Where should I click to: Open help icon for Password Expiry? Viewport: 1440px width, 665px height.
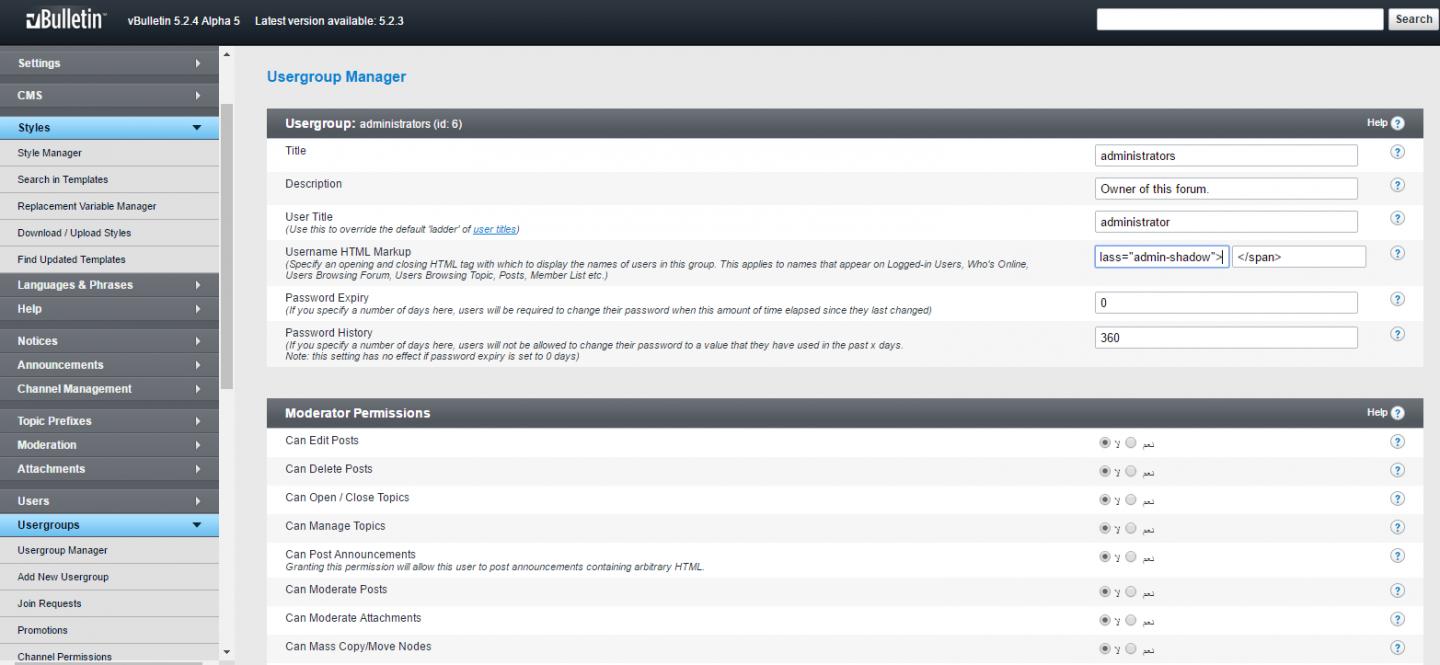(x=1398, y=299)
